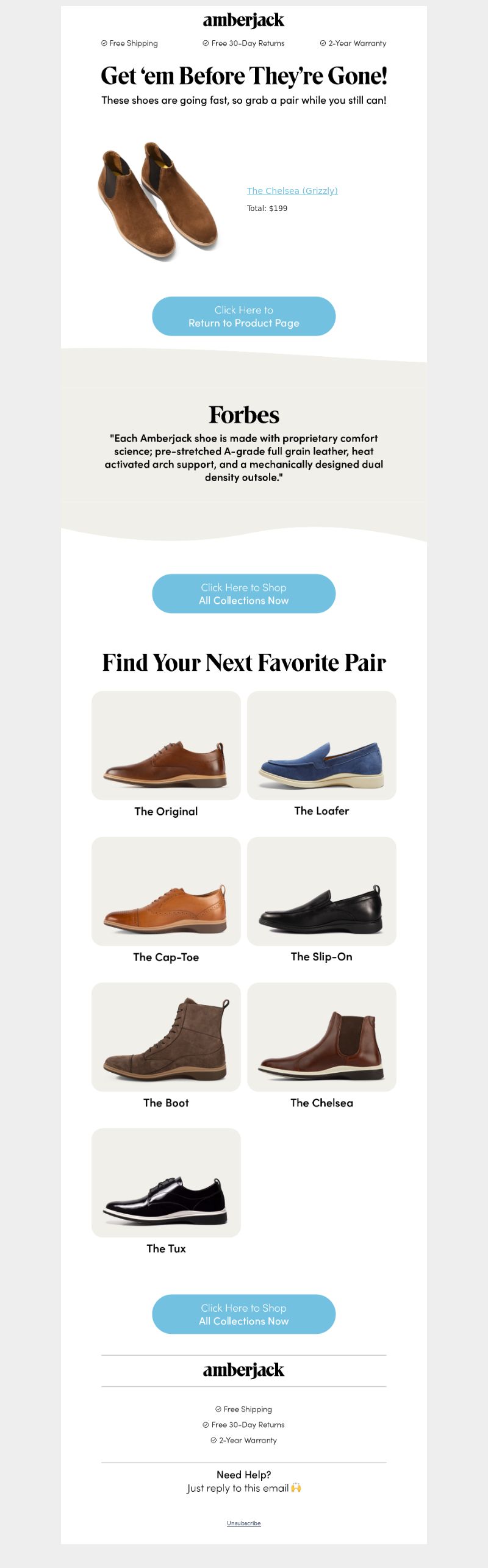The image size is (488, 1568).
Task: Select The Original shoe thumbnail
Action: tap(166, 745)
